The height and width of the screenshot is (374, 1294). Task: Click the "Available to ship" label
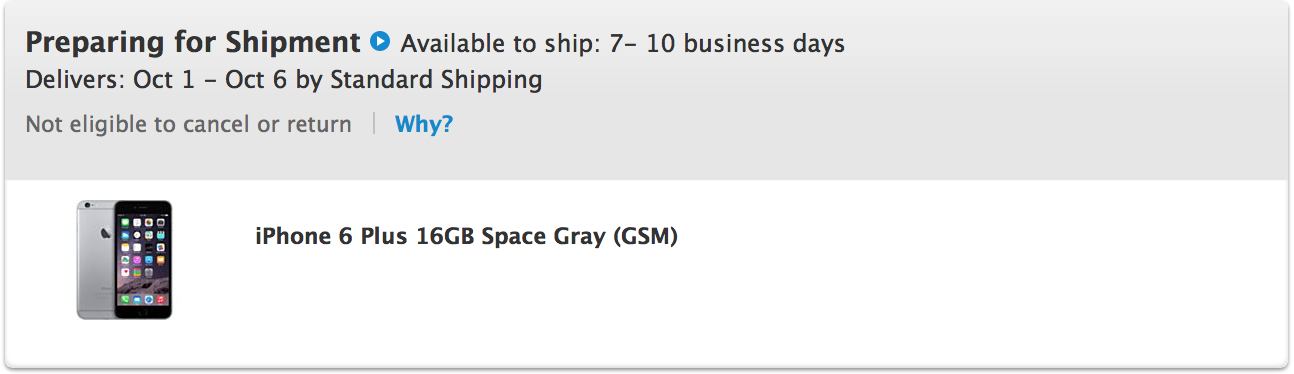(x=488, y=44)
